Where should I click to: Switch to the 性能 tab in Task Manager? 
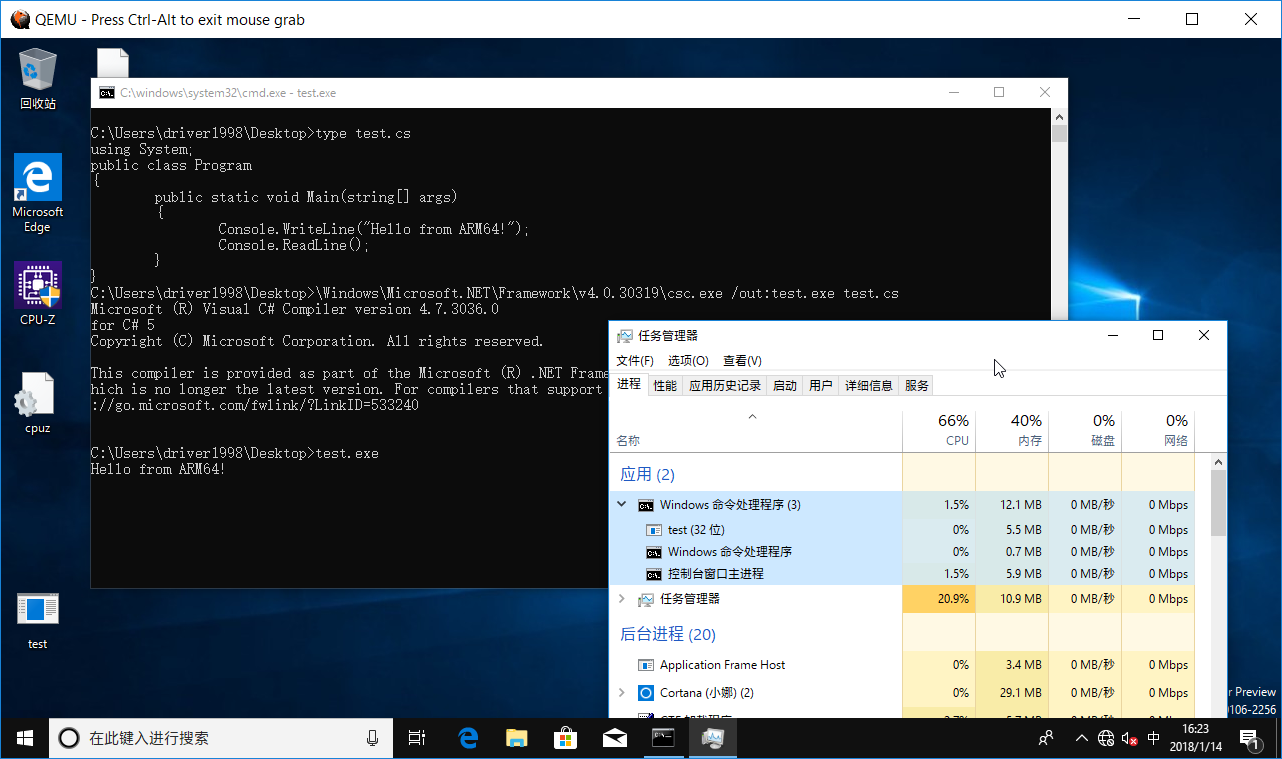664,384
